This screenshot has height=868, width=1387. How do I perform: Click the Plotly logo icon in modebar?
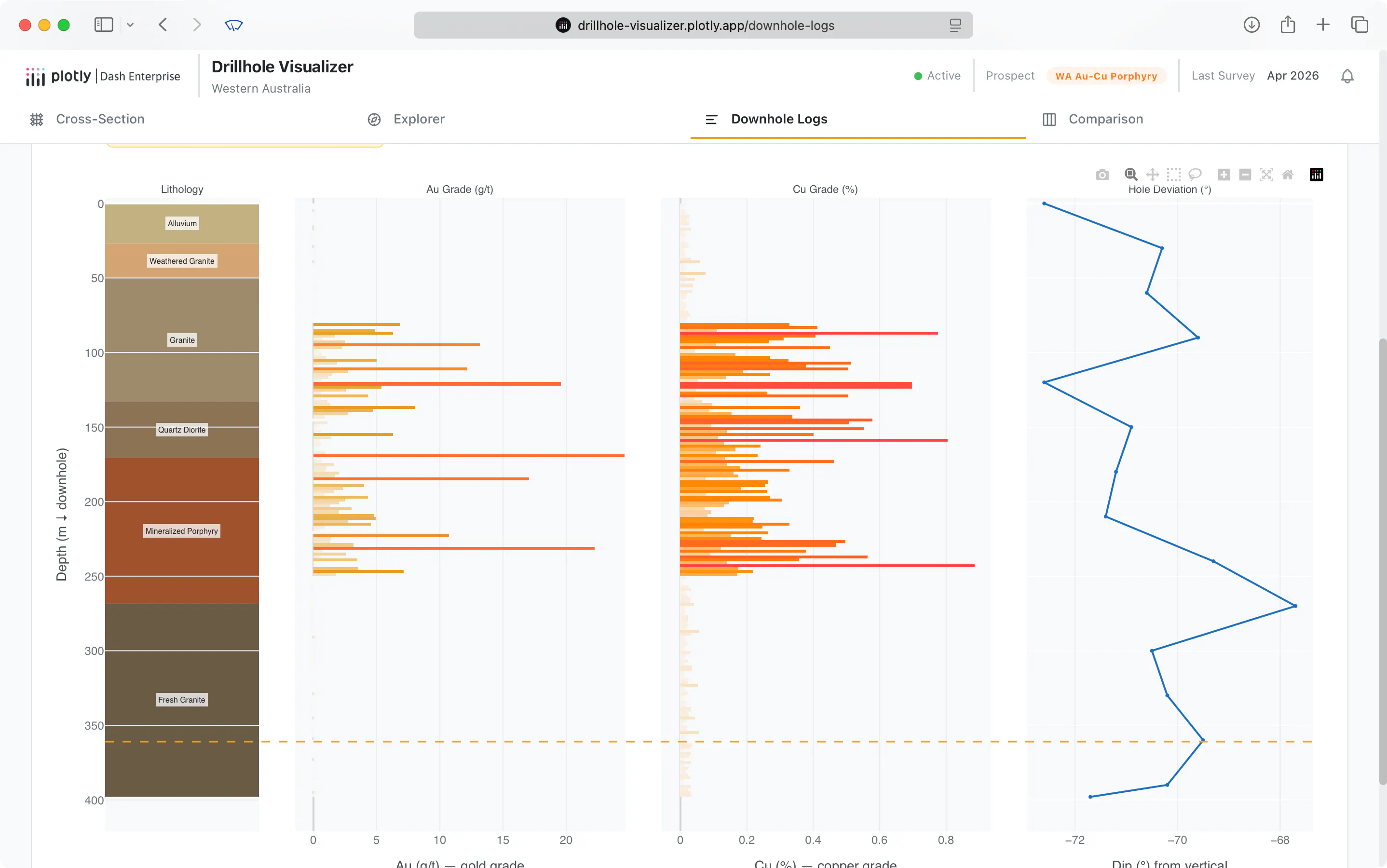(1316, 175)
